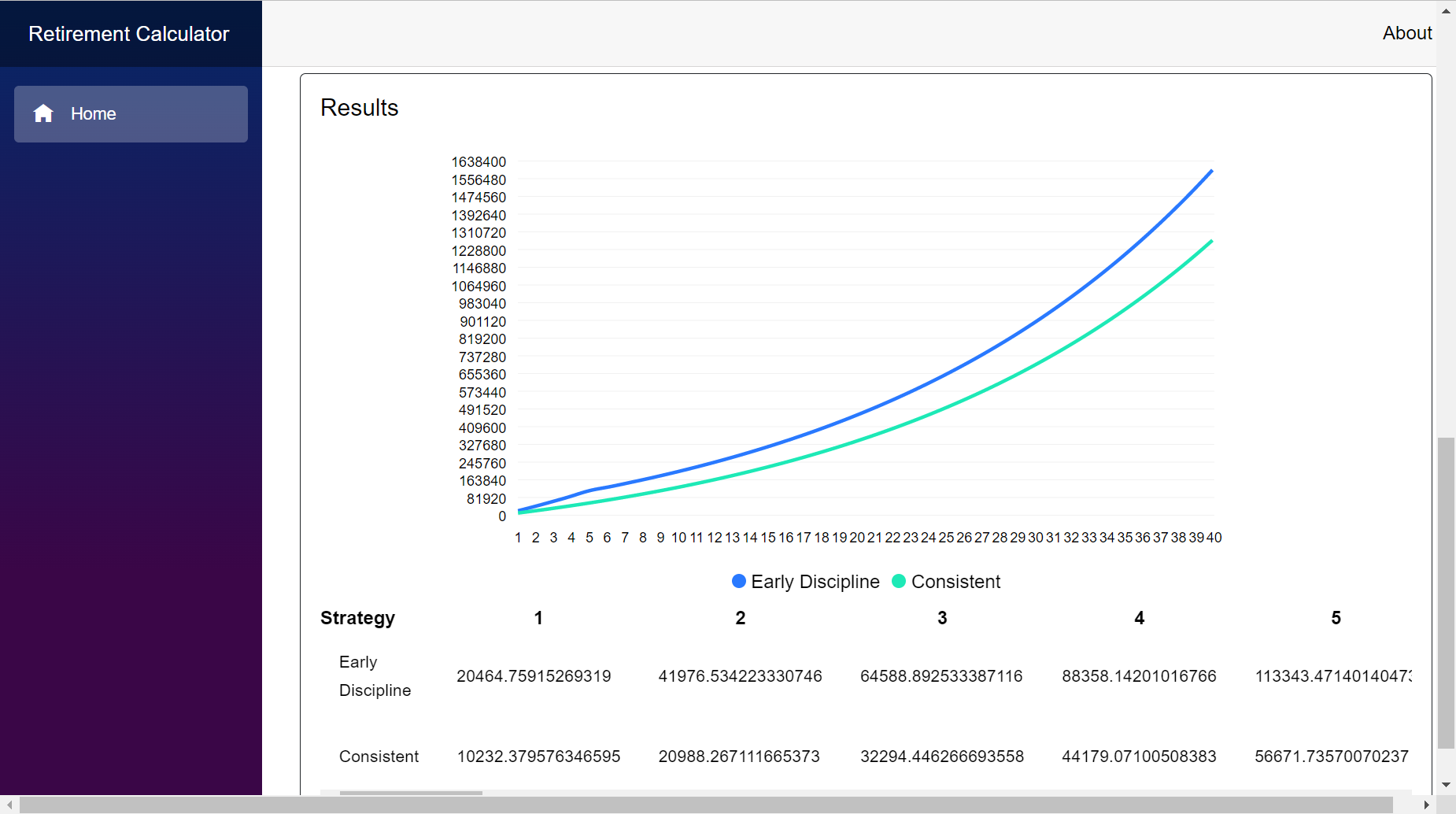
Task: Click the vertical scrollbar up arrow
Action: coord(1446,11)
